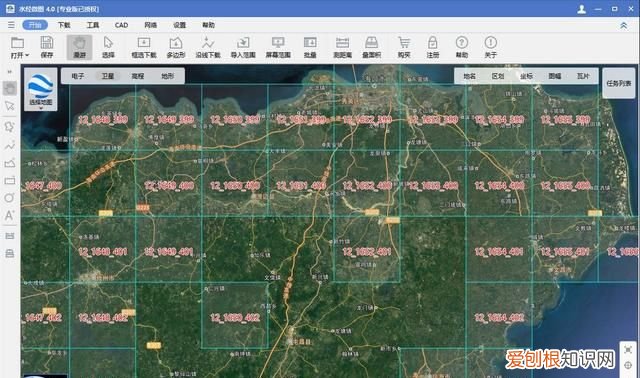Open the 选择地图 map selector dropdown

coord(41,90)
